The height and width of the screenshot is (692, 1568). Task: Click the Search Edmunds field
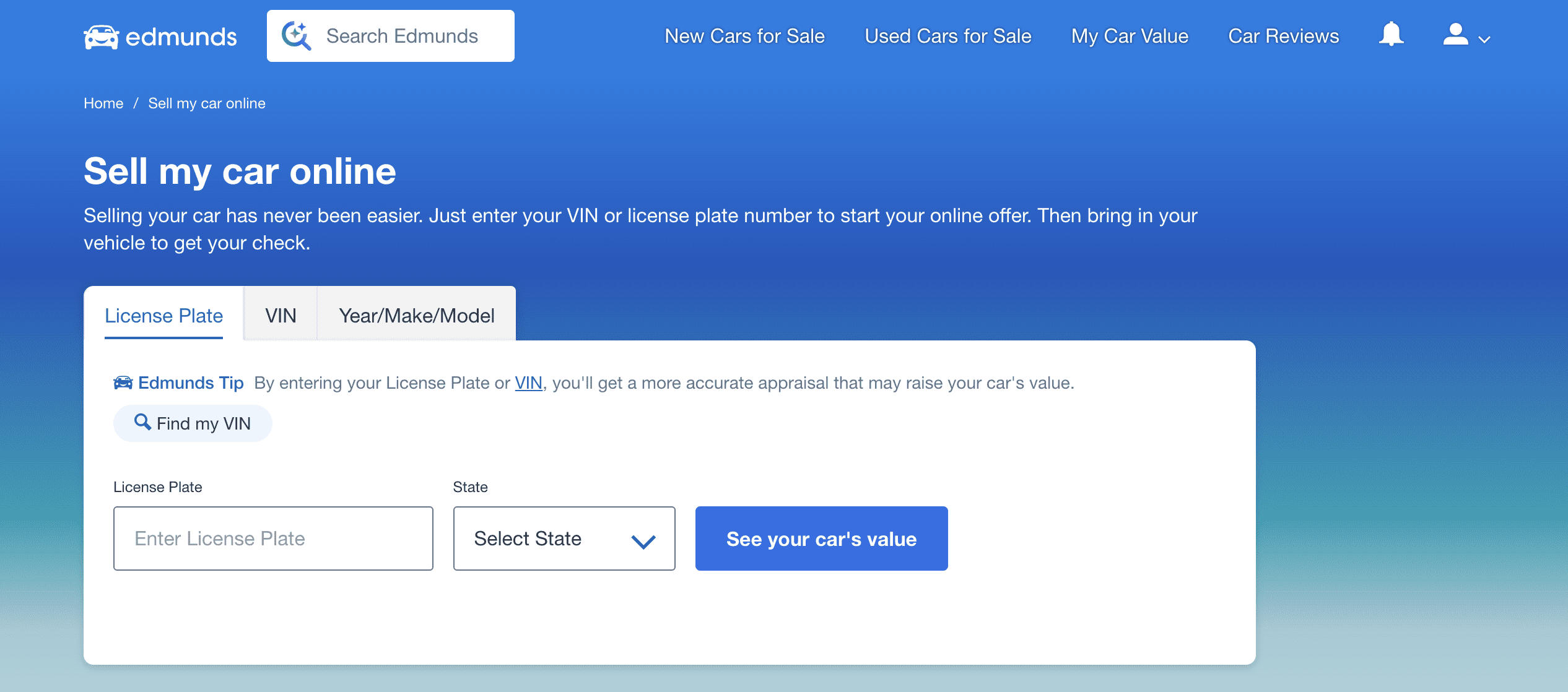pyautogui.click(x=391, y=36)
